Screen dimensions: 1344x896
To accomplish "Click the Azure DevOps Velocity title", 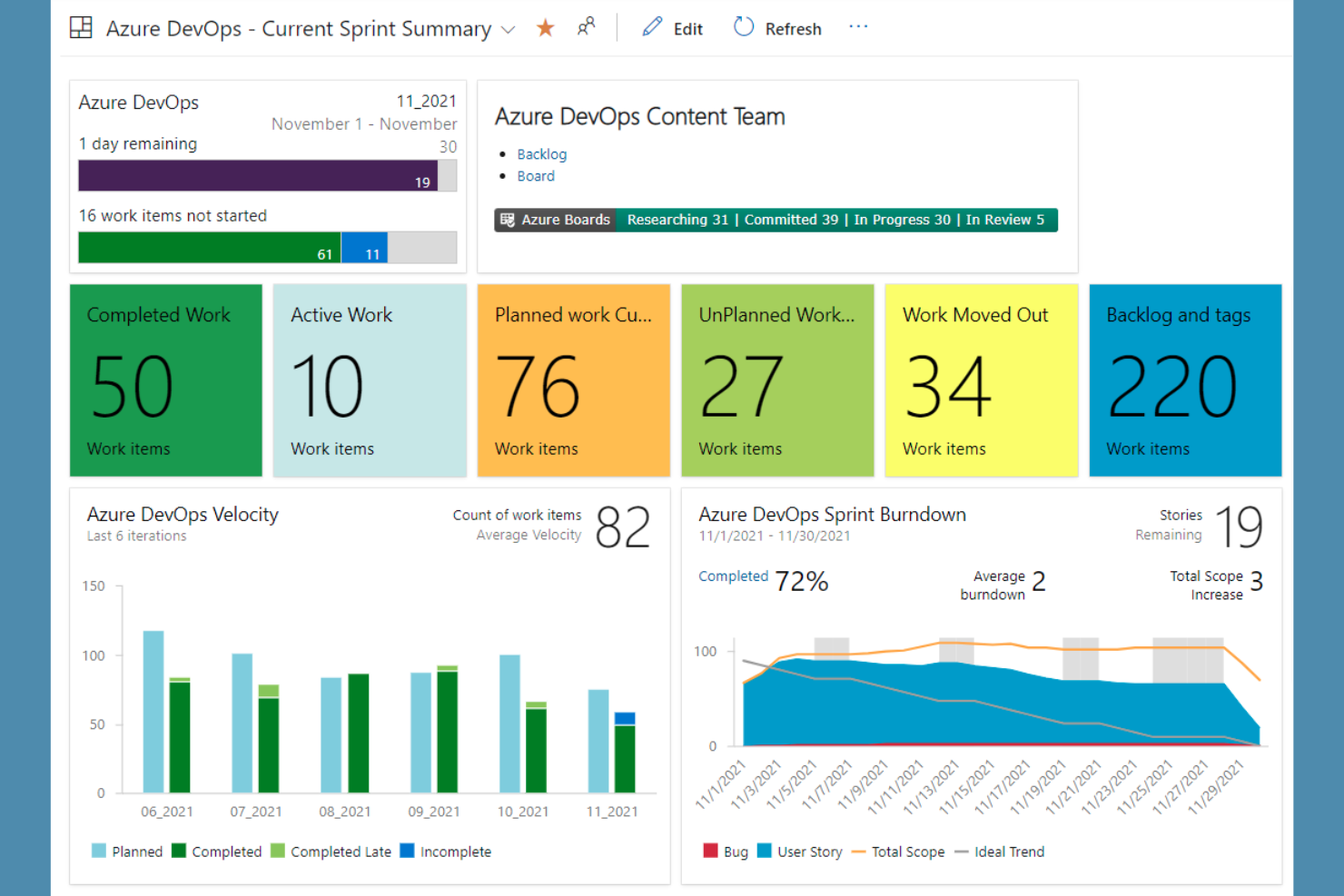I will pos(183,514).
